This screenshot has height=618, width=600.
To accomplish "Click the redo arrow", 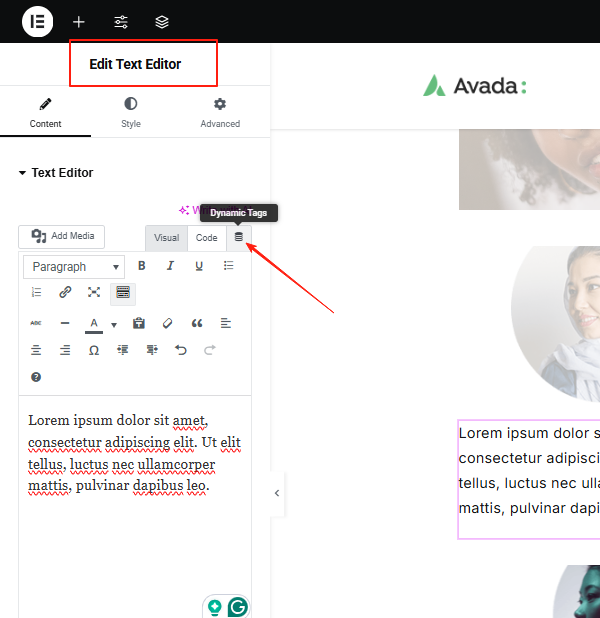I will pyautogui.click(x=210, y=350).
